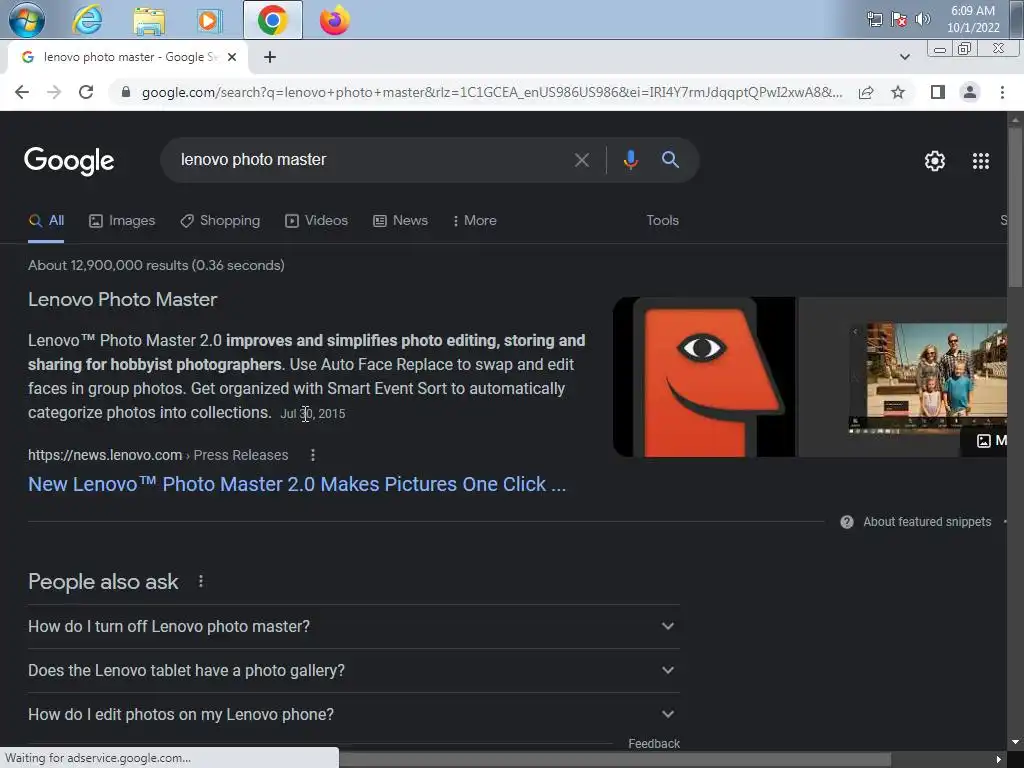The height and width of the screenshot is (768, 1024).
Task: Open Chrome side panel icon
Action: point(938,92)
